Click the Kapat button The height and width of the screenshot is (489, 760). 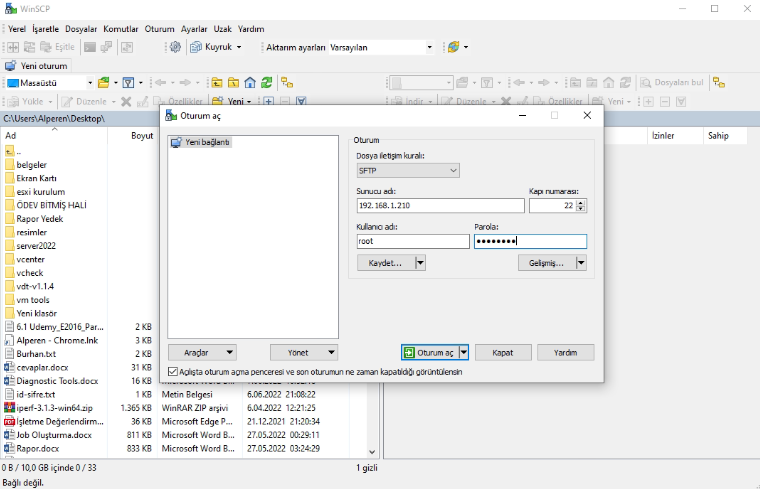pyautogui.click(x=503, y=353)
